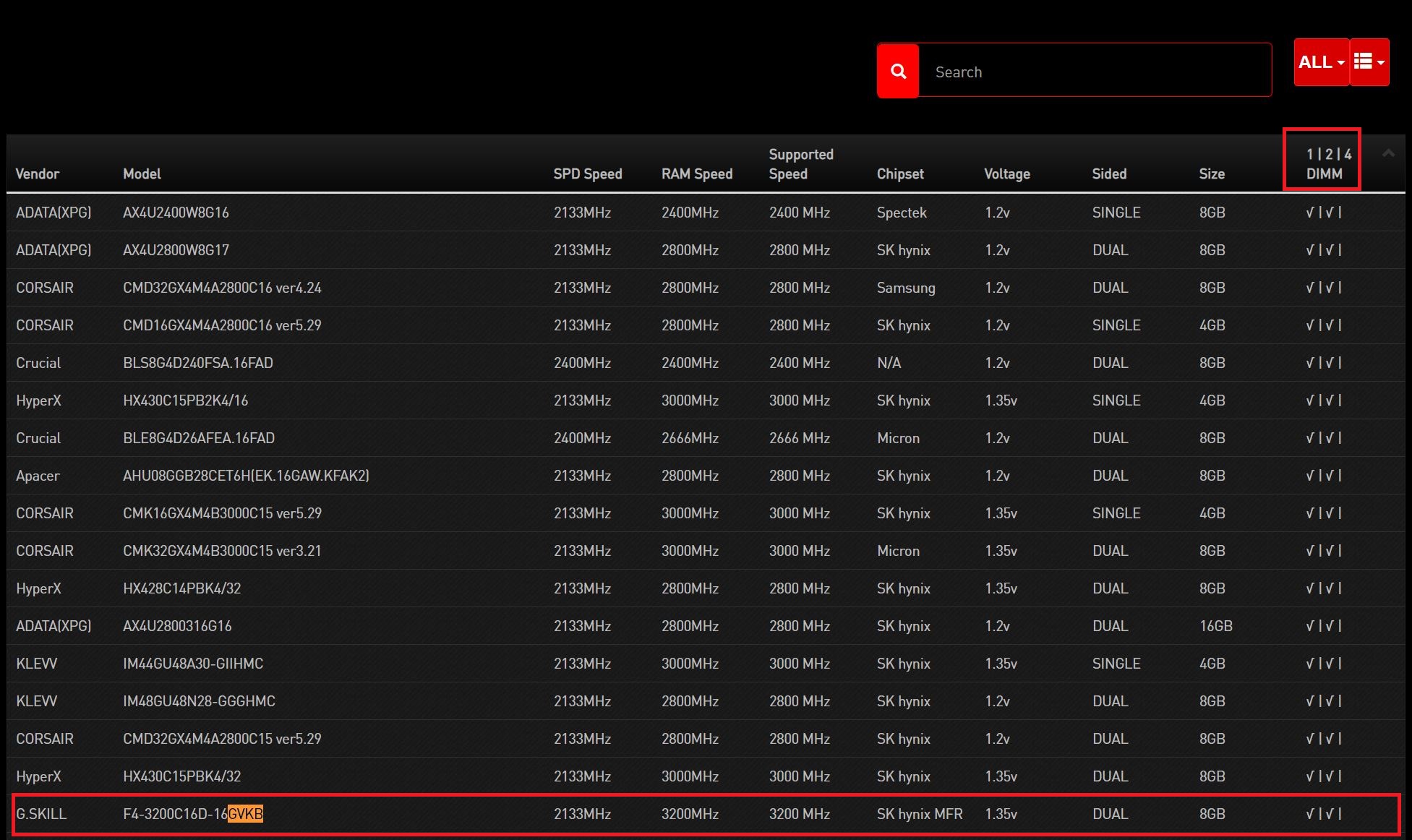Focus the Search input field

tap(1095, 71)
